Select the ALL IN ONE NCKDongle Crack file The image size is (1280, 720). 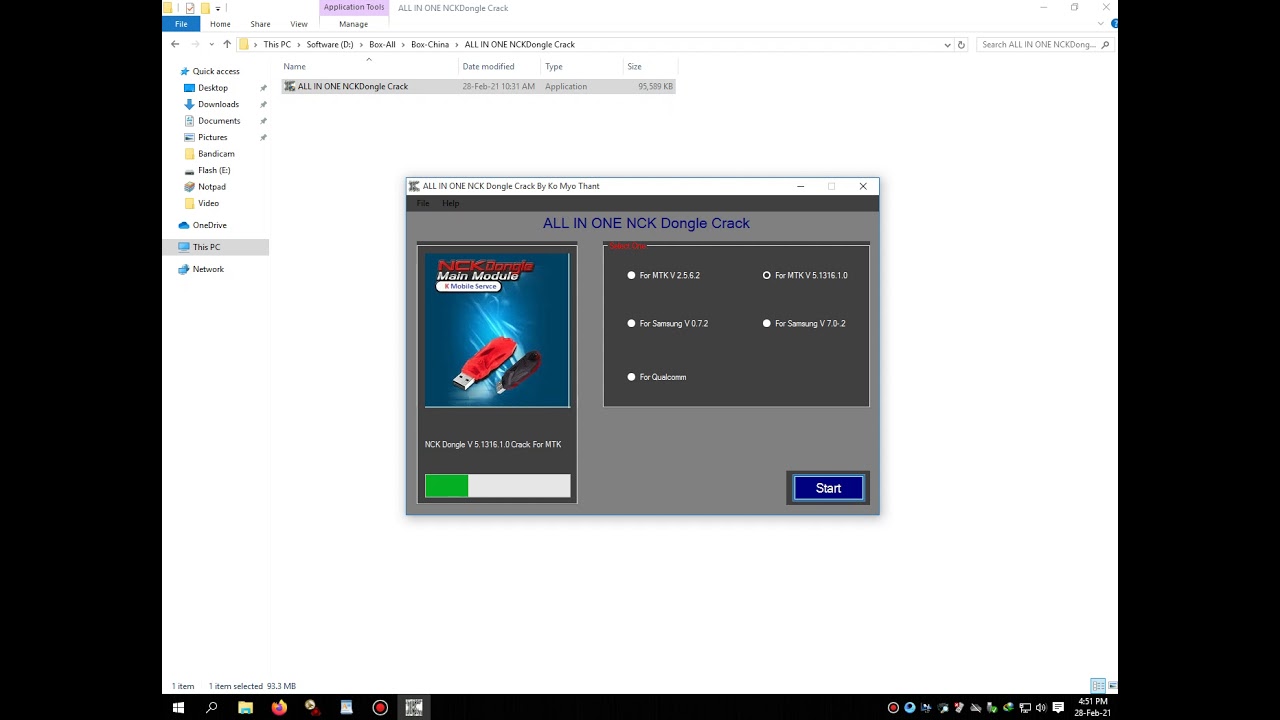point(478,86)
